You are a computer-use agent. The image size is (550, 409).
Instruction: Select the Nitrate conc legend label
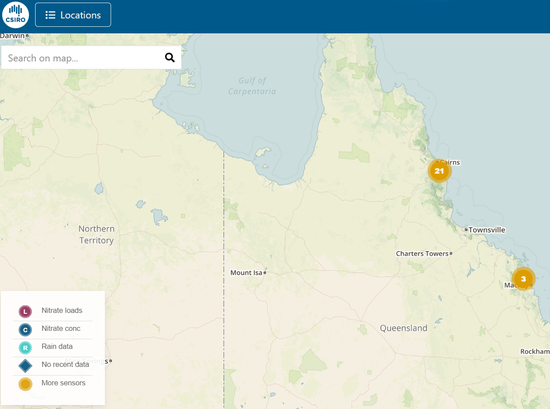coord(61,328)
